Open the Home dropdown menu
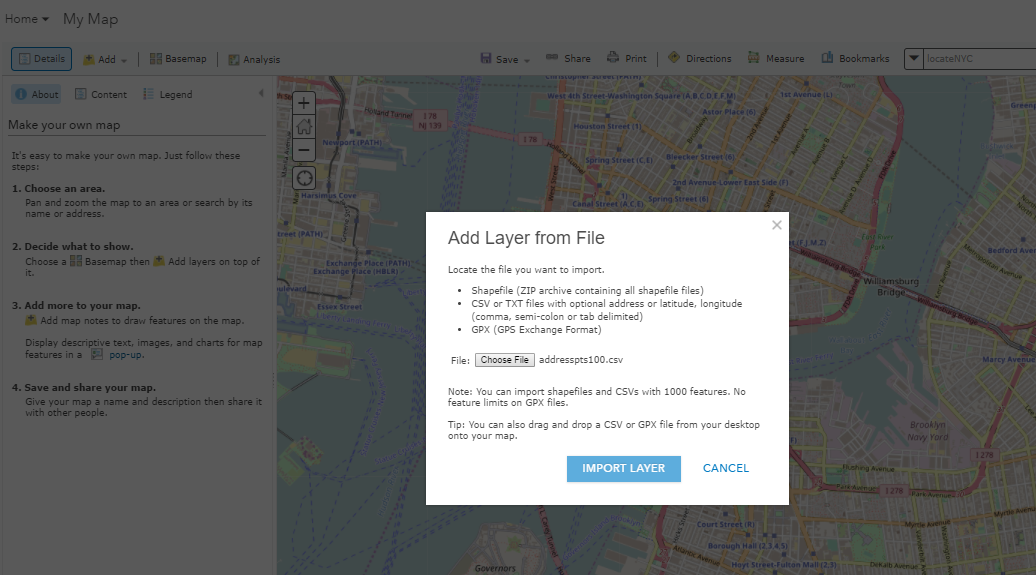This screenshot has width=1036, height=575. (x=27, y=19)
